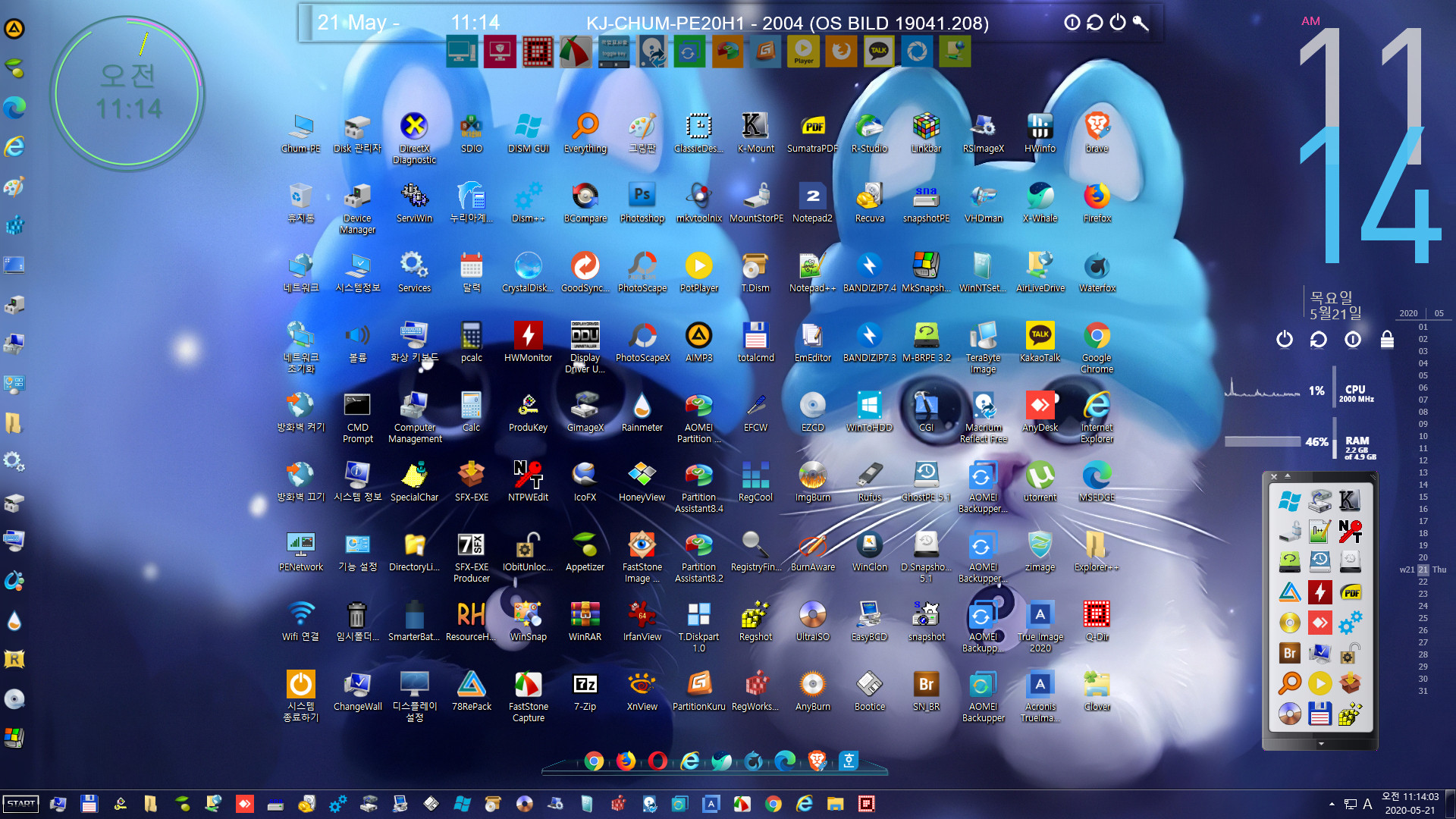Screen dimensions: 1456x819
Task: Open the Notepad2 desktop icon
Action: pos(812,203)
